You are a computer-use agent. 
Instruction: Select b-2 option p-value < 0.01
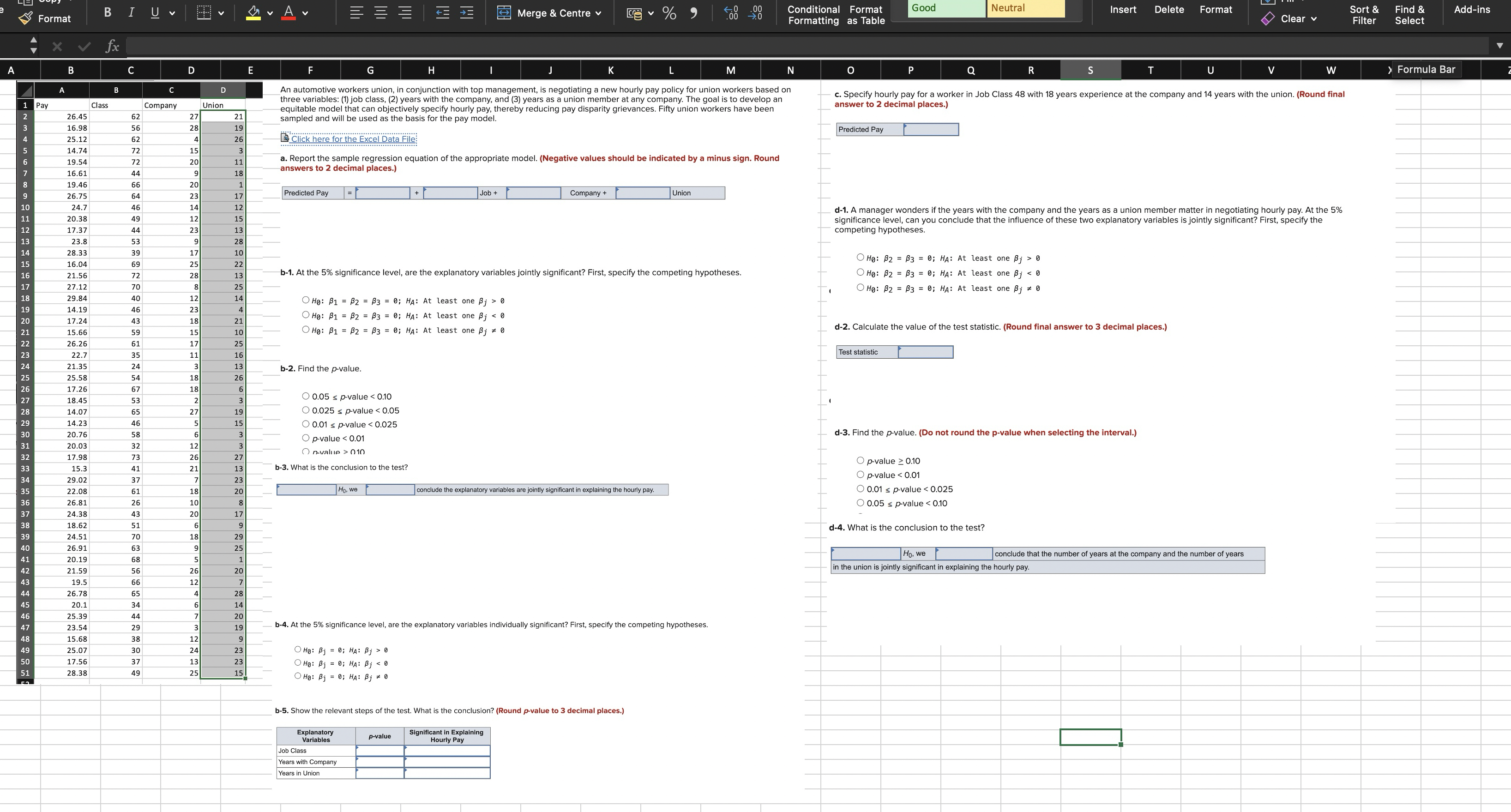click(x=306, y=438)
